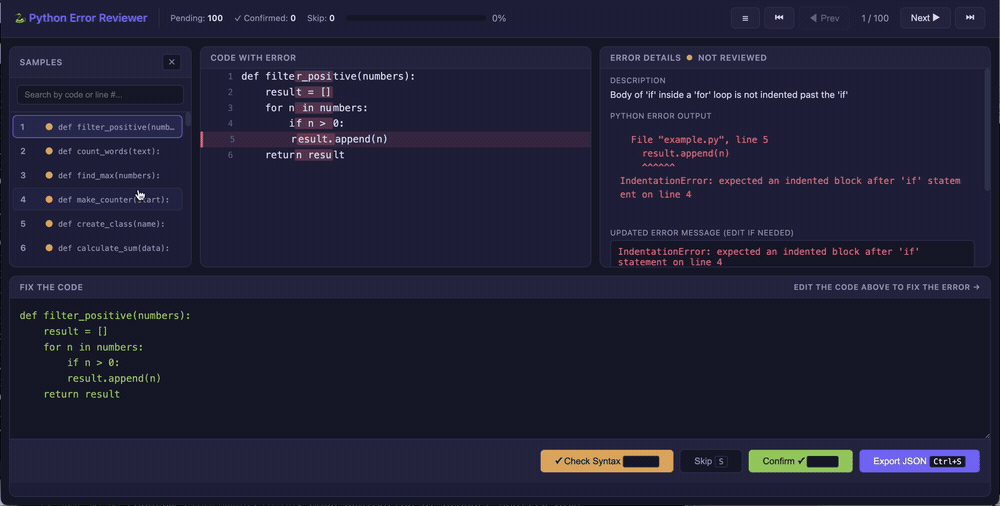1000x506 pixels.
Task: Jump to last sample with skip-forward button
Action: click(969, 18)
